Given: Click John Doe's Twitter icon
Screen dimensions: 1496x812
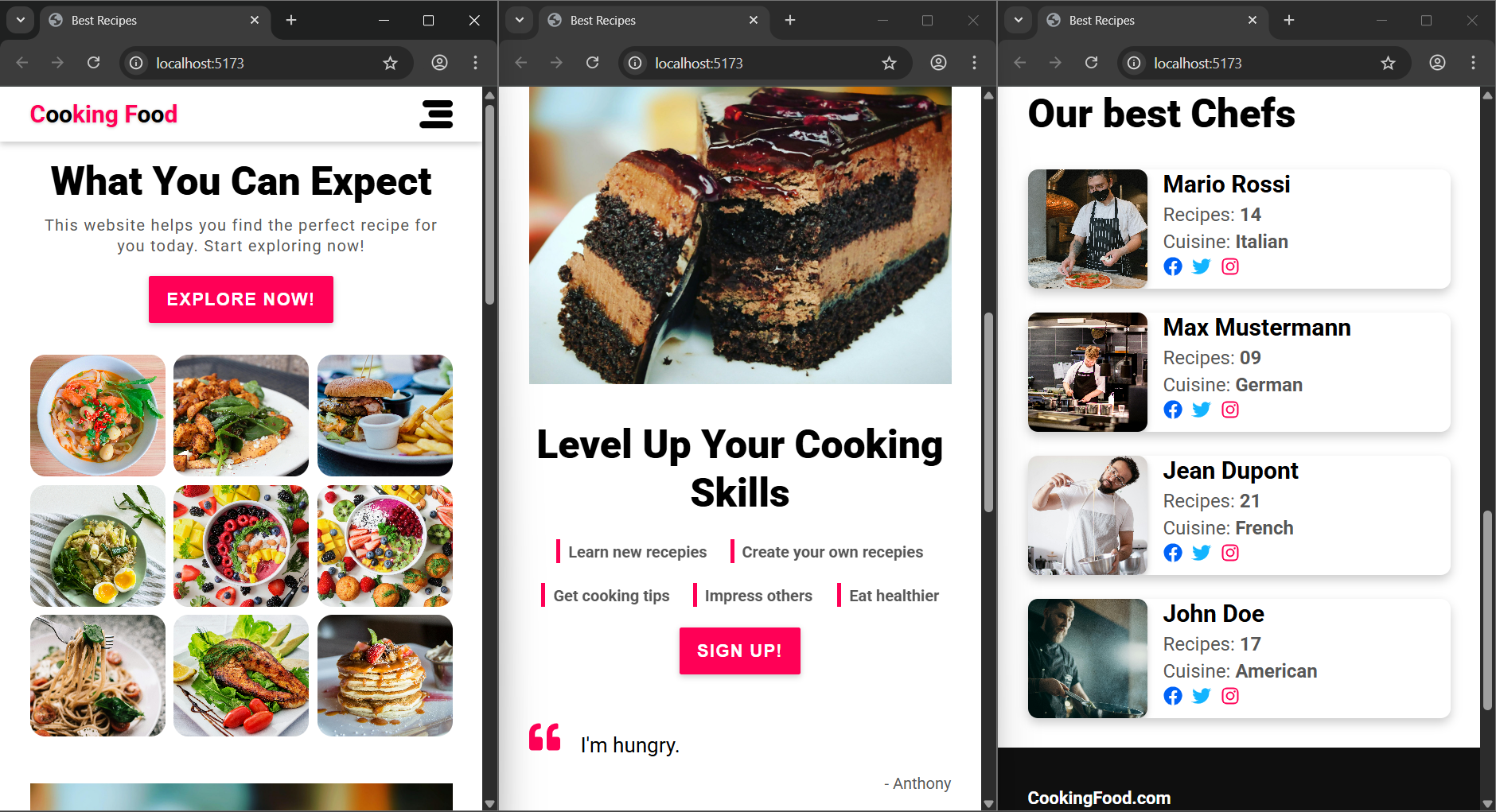Looking at the screenshot, I should tap(1201, 696).
